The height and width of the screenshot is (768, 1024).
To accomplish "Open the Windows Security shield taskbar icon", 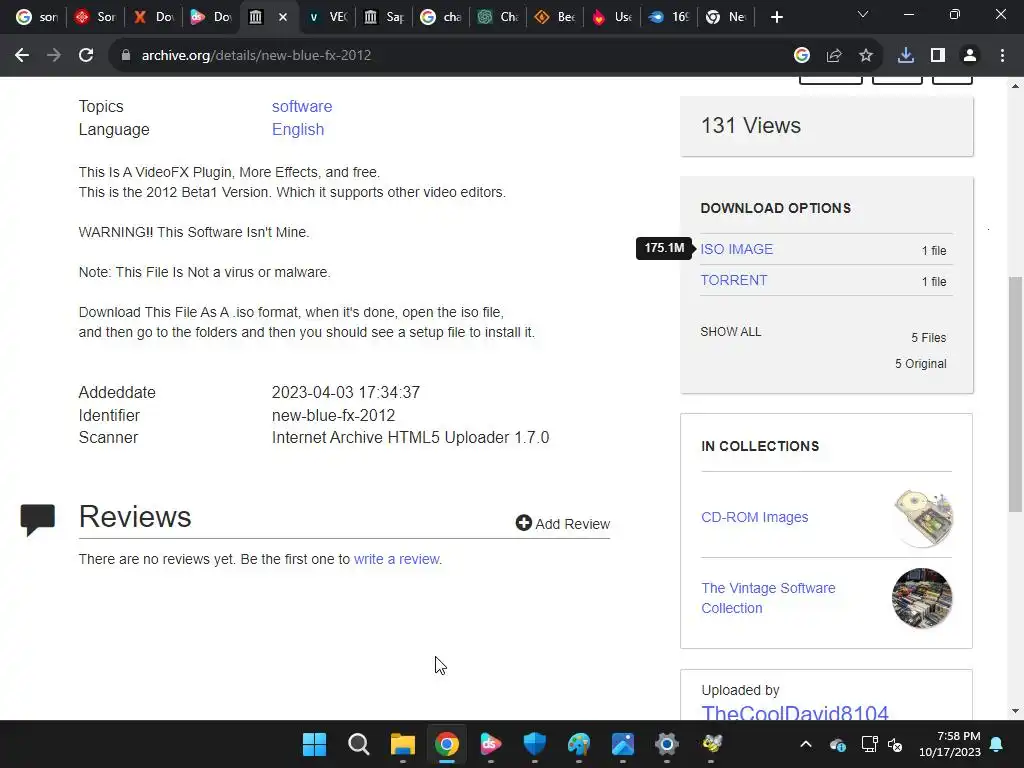I will point(535,744).
